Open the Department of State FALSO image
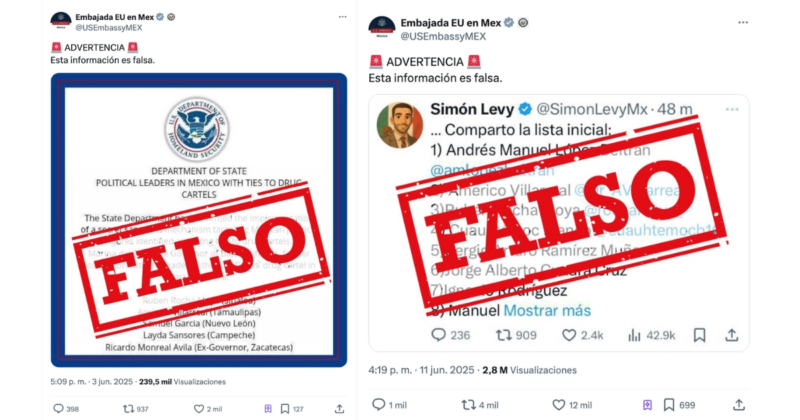This screenshot has height=420, width=800. (199, 220)
